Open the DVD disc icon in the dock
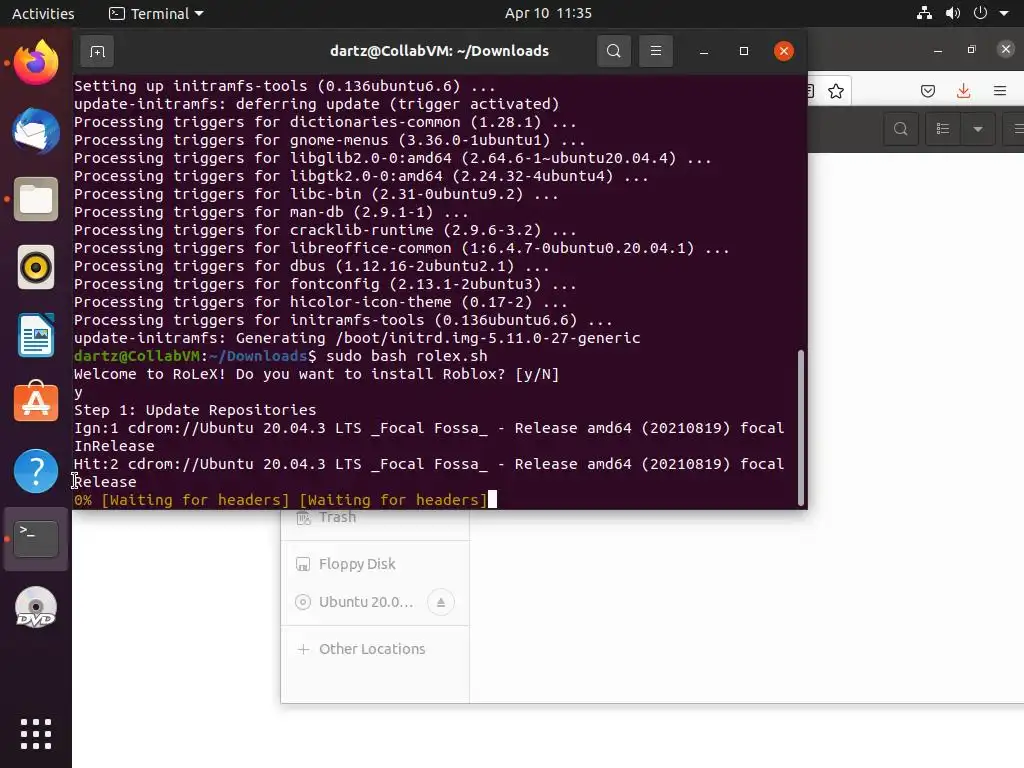 pos(36,607)
